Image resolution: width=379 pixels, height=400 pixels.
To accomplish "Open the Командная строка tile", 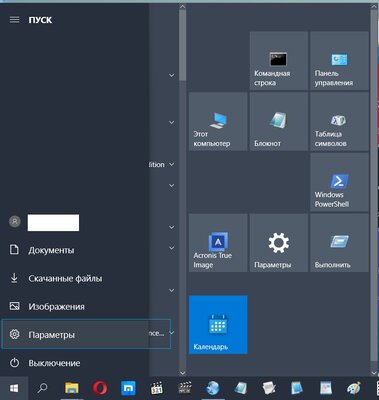I will pyautogui.click(x=279, y=61).
